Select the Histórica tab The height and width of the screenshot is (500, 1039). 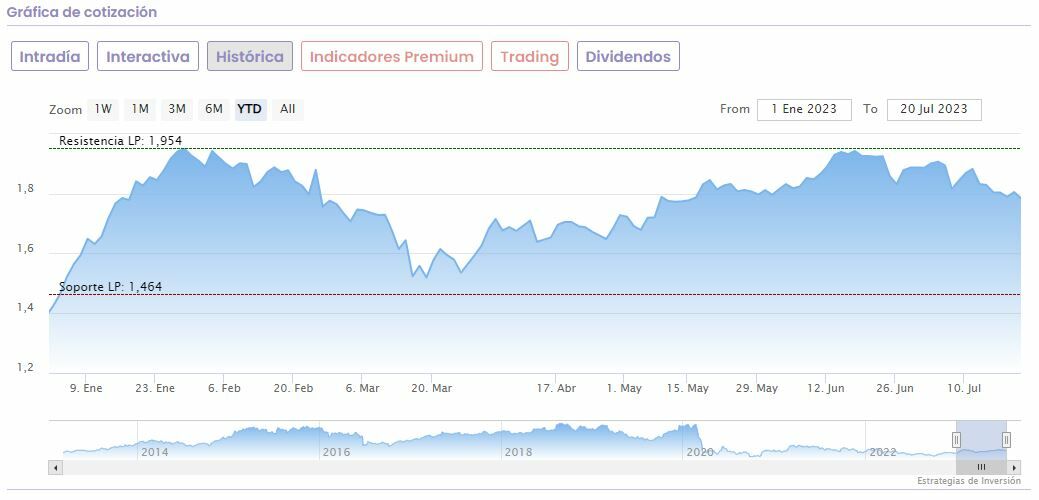(x=250, y=57)
